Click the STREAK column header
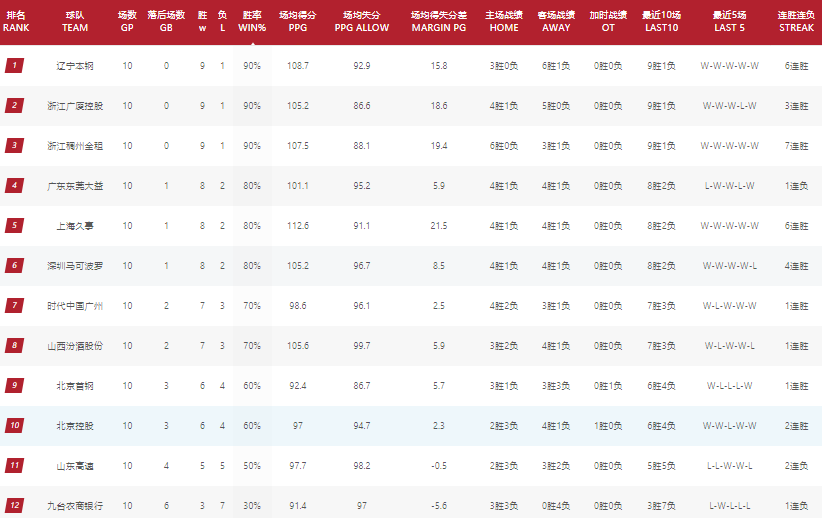The image size is (822, 518). [796, 21]
